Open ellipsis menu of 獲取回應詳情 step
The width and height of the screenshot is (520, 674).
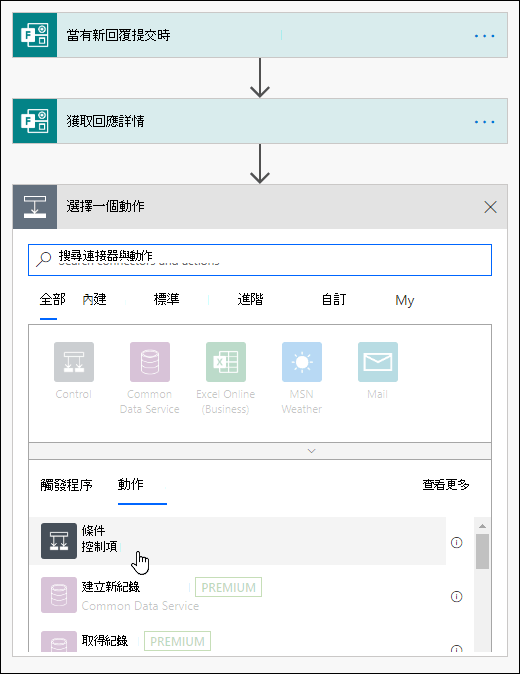point(484,122)
